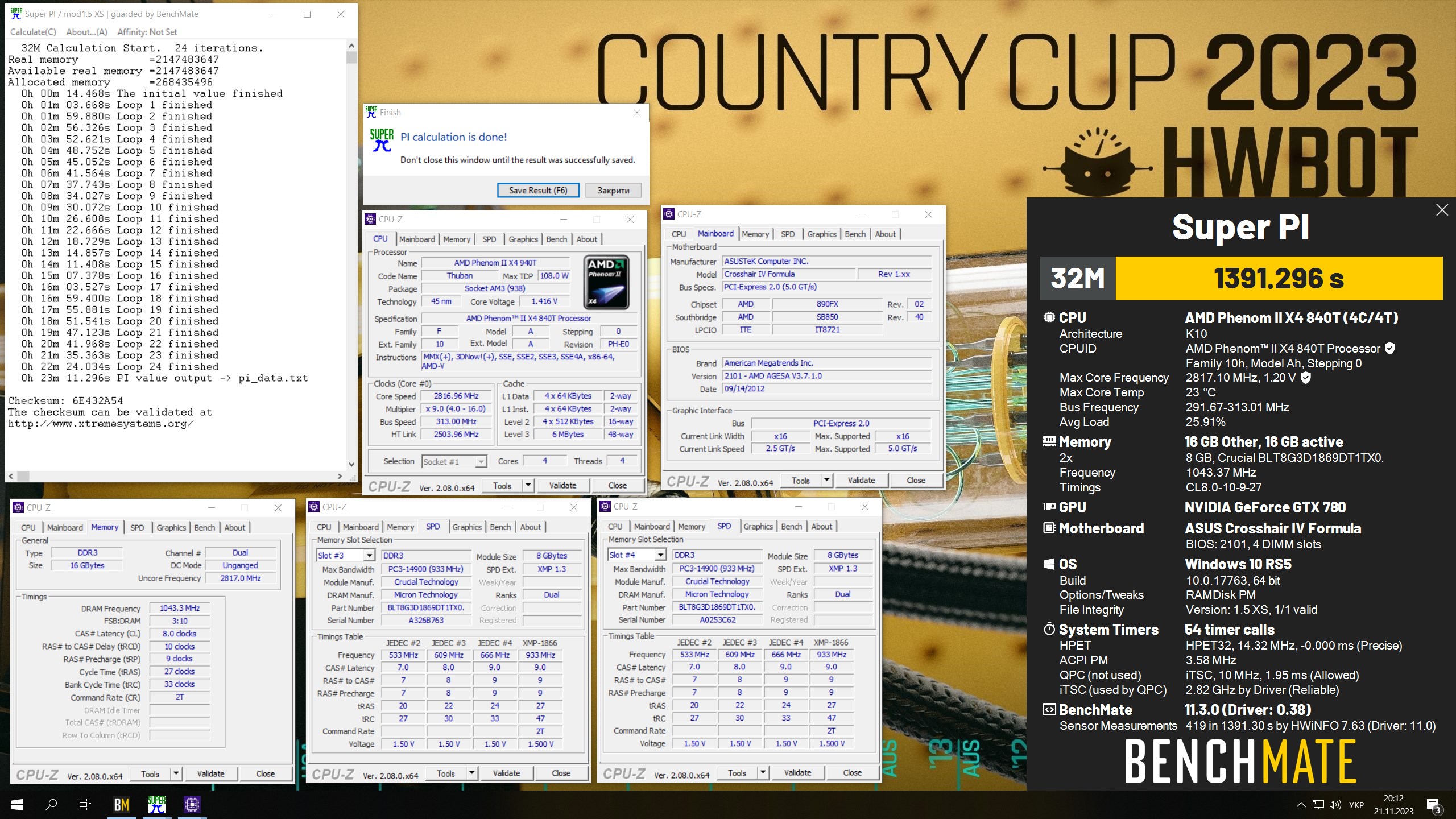Click Tools button in CPU-Z Memory window

click(150, 773)
